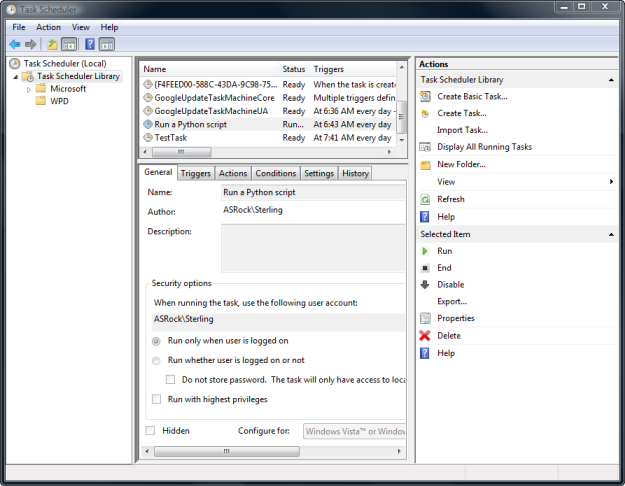The width and height of the screenshot is (625, 486).
Task: Click the New Folder icon
Action: click(425, 165)
